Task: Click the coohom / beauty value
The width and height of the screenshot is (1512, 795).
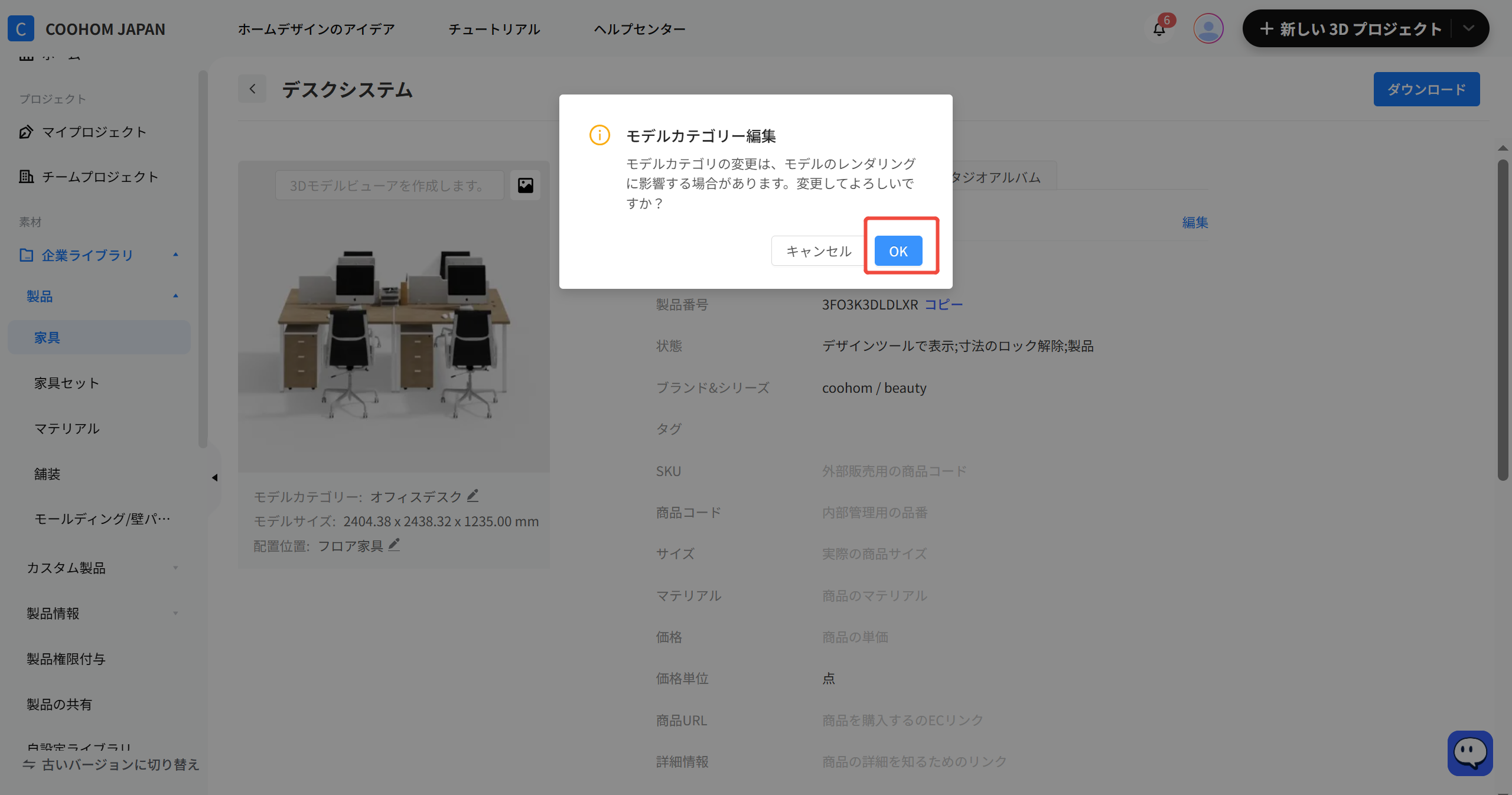Action: coord(874,387)
